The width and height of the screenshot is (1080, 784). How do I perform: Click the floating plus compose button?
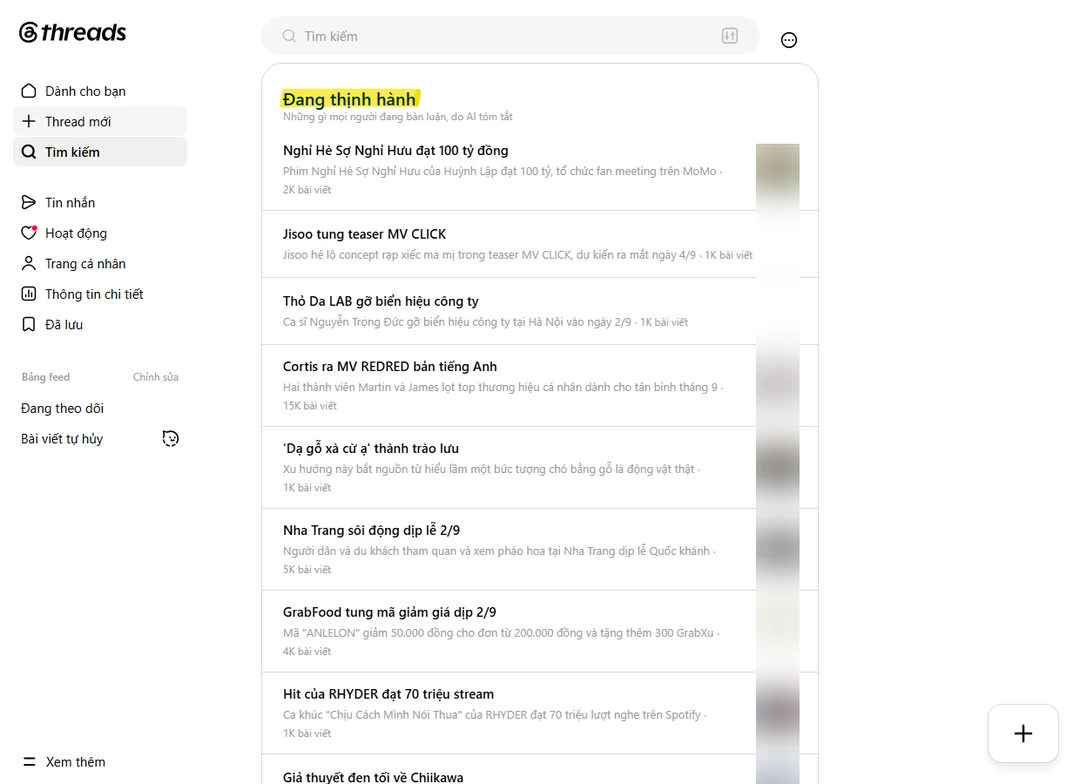coord(1023,733)
